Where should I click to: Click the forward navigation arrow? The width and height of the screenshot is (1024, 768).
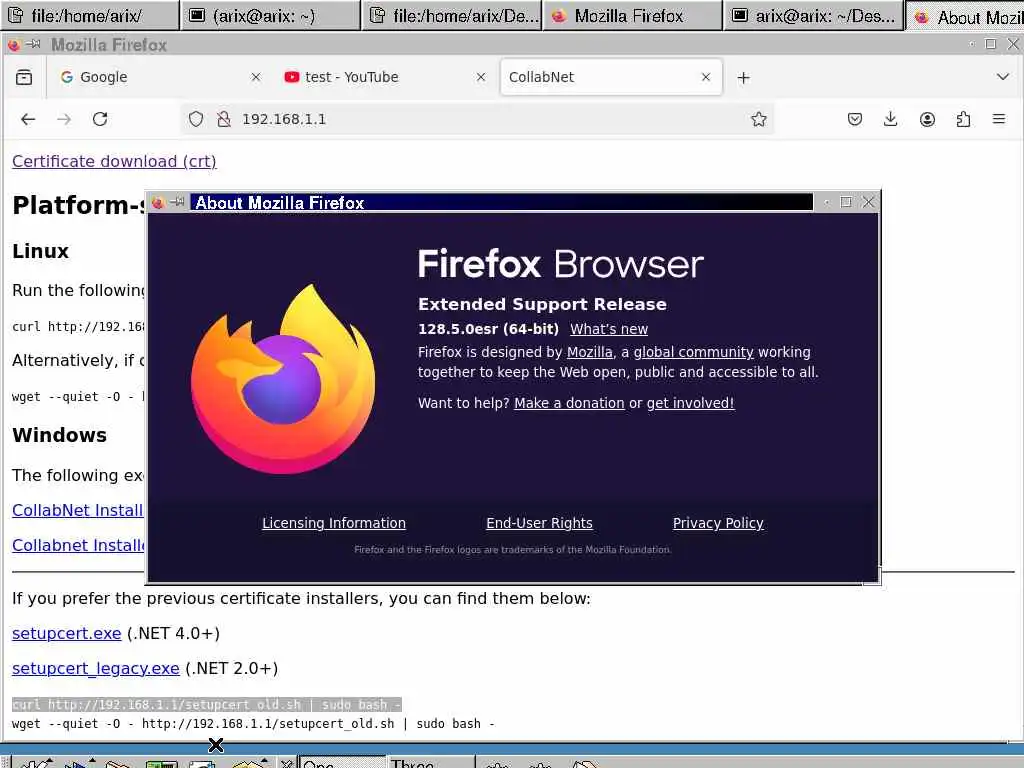coord(64,119)
